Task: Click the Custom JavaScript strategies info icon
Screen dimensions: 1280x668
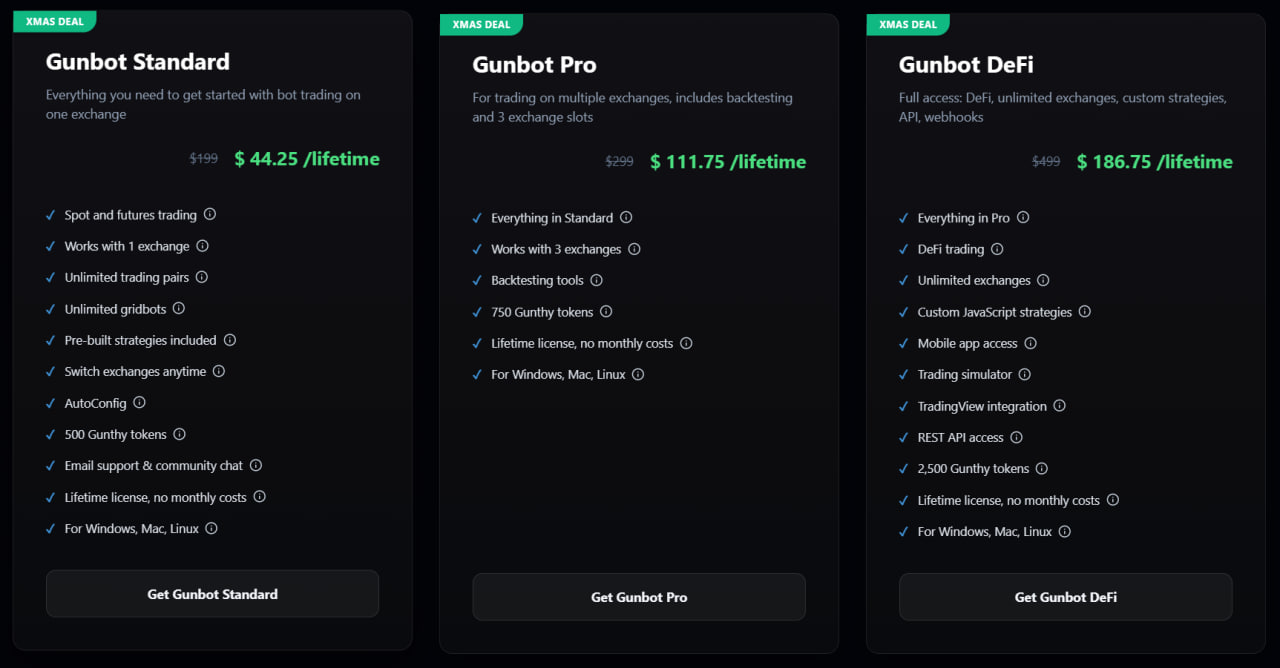Action: 1084,311
